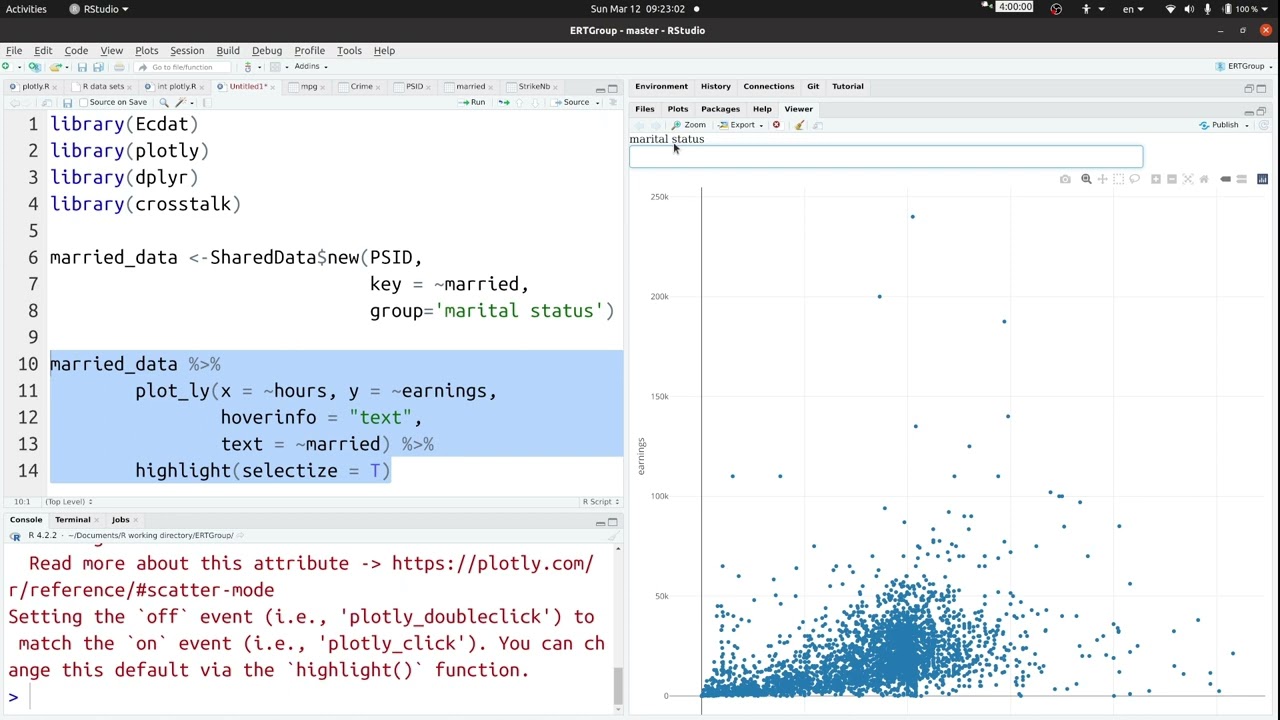This screenshot has height=720, width=1280.
Task: Toggle Source on Save checkbox
Action: [83, 102]
